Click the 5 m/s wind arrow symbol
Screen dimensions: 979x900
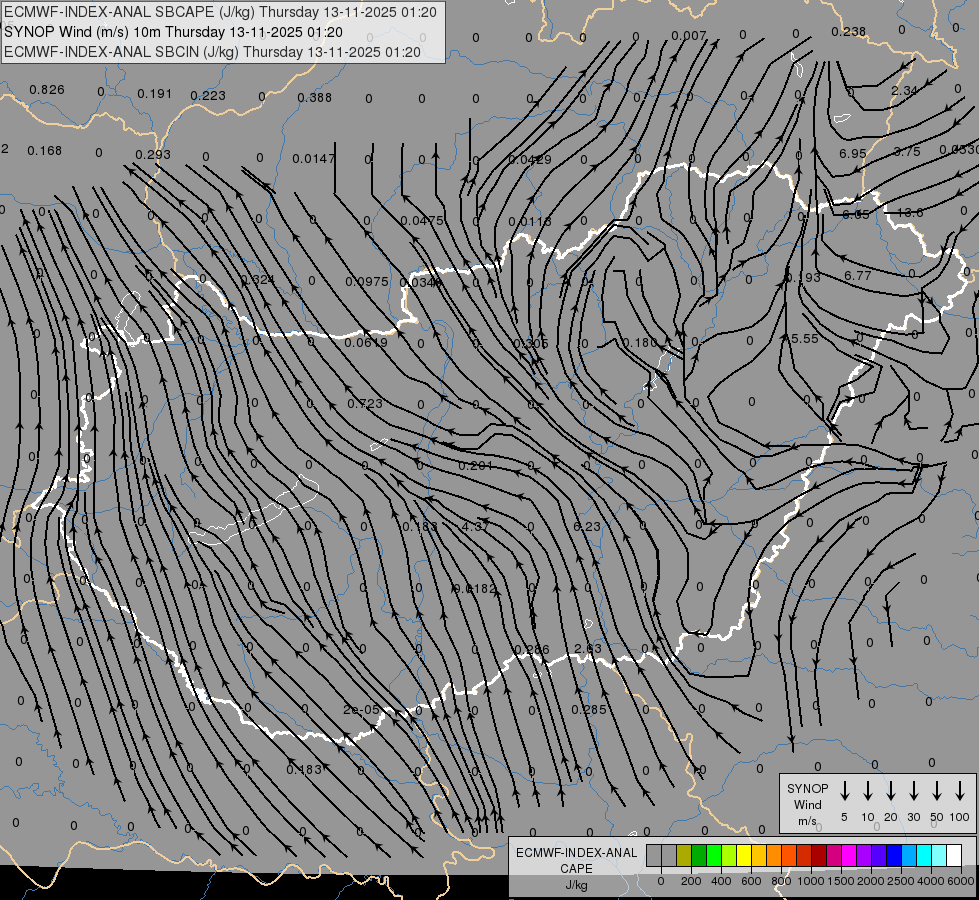pos(844,791)
